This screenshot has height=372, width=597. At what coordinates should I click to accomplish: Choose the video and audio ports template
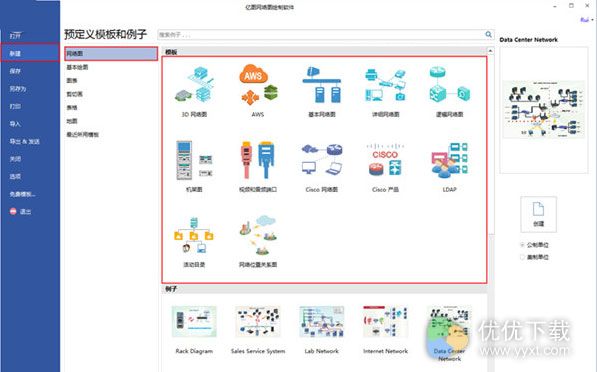click(258, 160)
